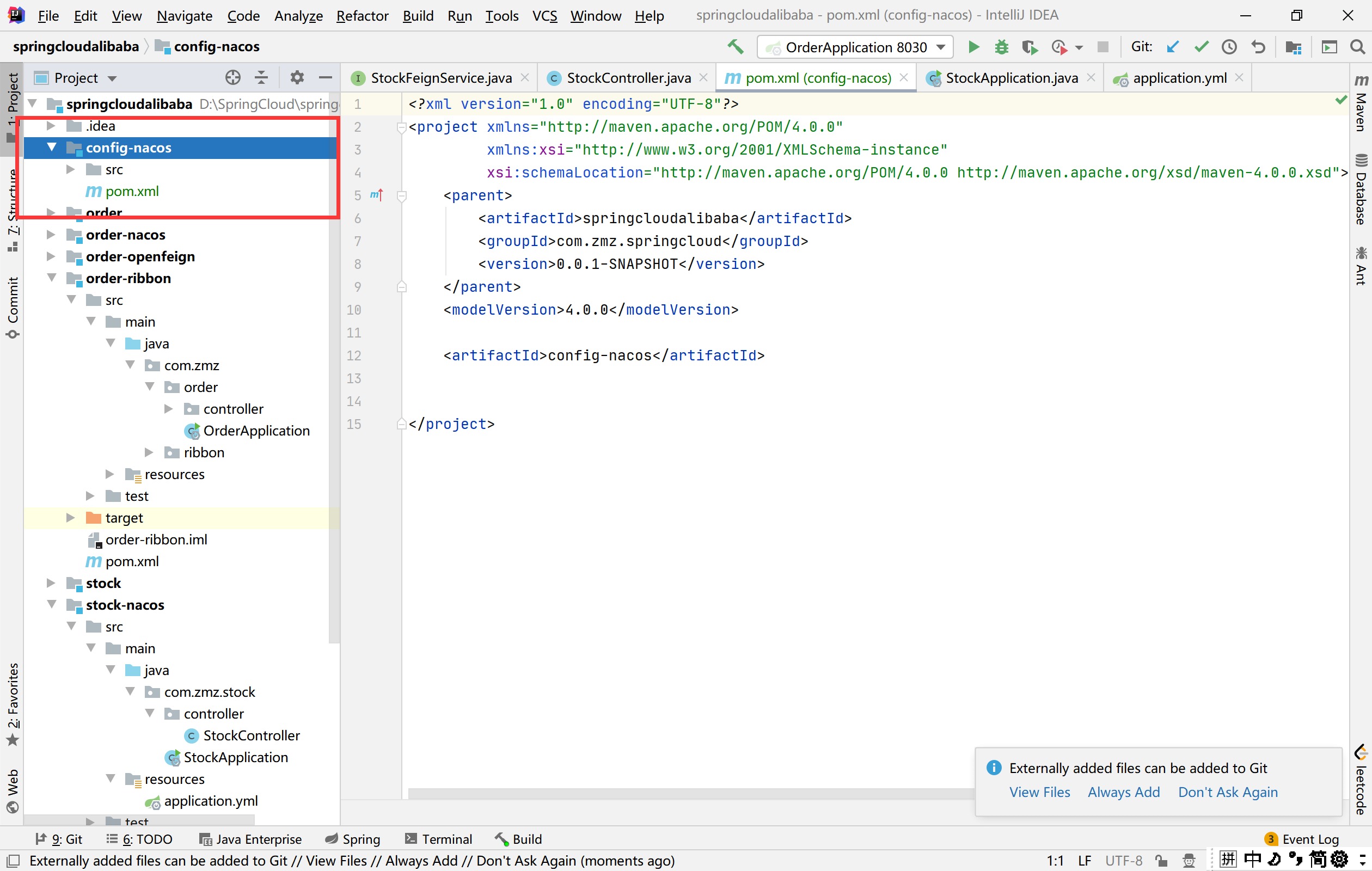Open Project panel gear settings
This screenshot has width=1372, height=871.
[x=297, y=77]
